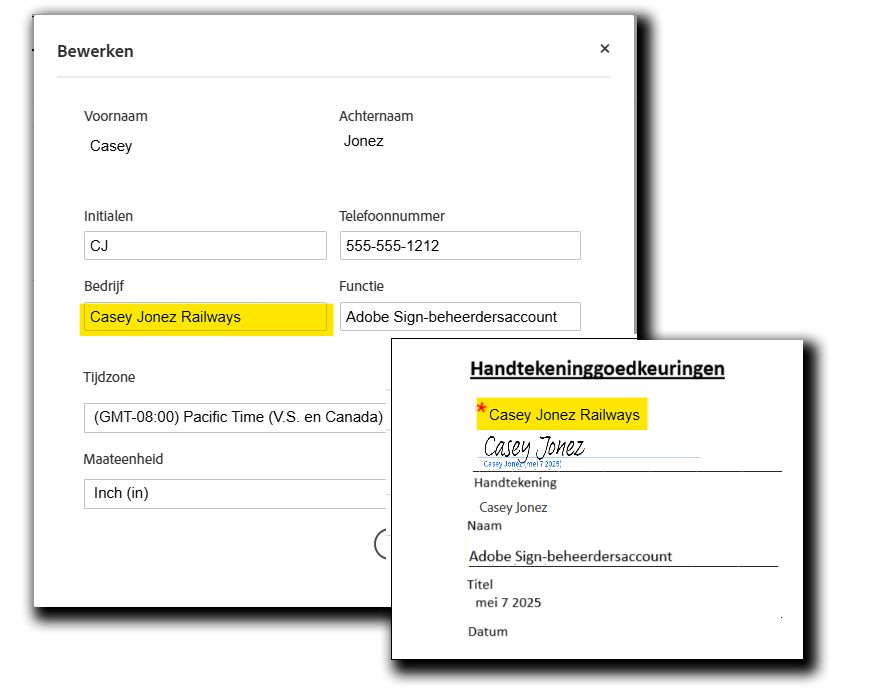Click the handwritten Casey Jonez signature
The height and width of the screenshot is (694, 896).
(534, 446)
